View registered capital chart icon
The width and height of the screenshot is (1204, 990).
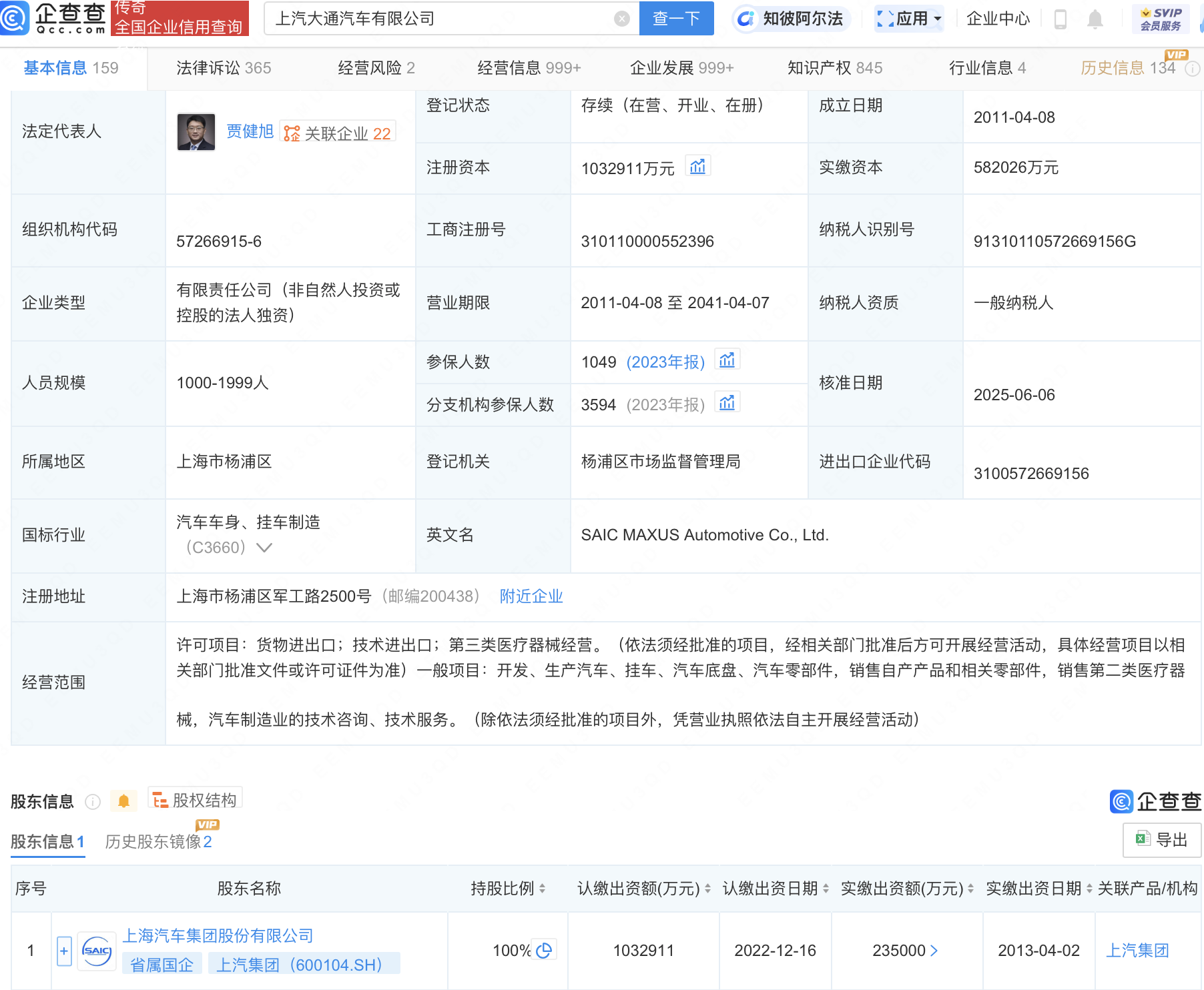[697, 166]
